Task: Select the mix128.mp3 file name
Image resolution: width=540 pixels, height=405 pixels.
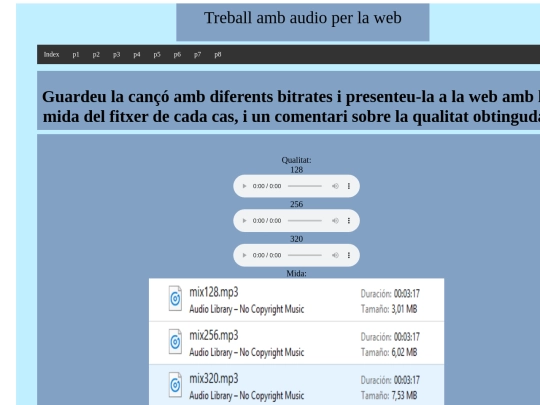Action: [x=214, y=292]
